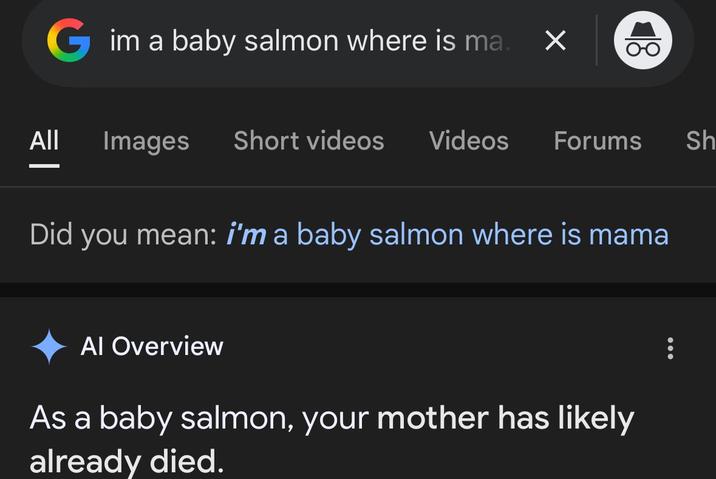The width and height of the screenshot is (716, 479).
Task: Click the "AI Overview" heading label
Action: point(152,347)
